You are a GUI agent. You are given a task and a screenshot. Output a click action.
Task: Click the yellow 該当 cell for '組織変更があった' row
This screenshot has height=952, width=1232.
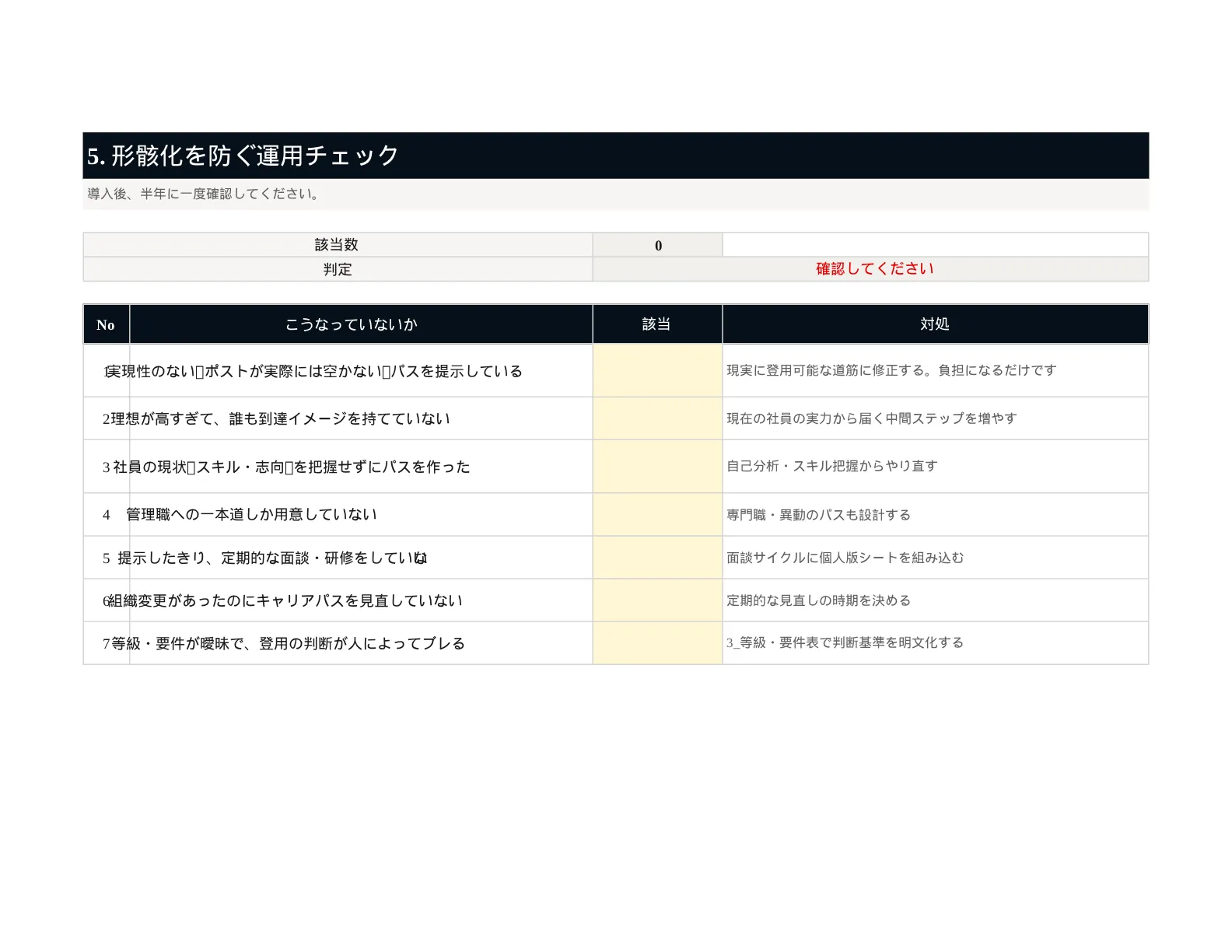658,600
